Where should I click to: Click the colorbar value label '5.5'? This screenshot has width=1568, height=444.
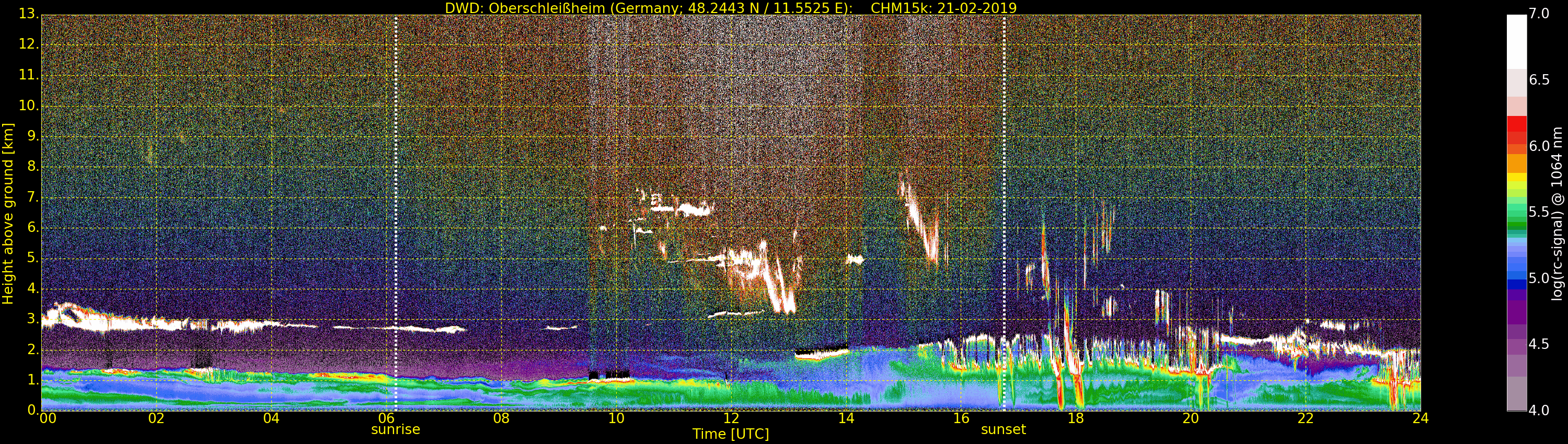(x=1539, y=212)
